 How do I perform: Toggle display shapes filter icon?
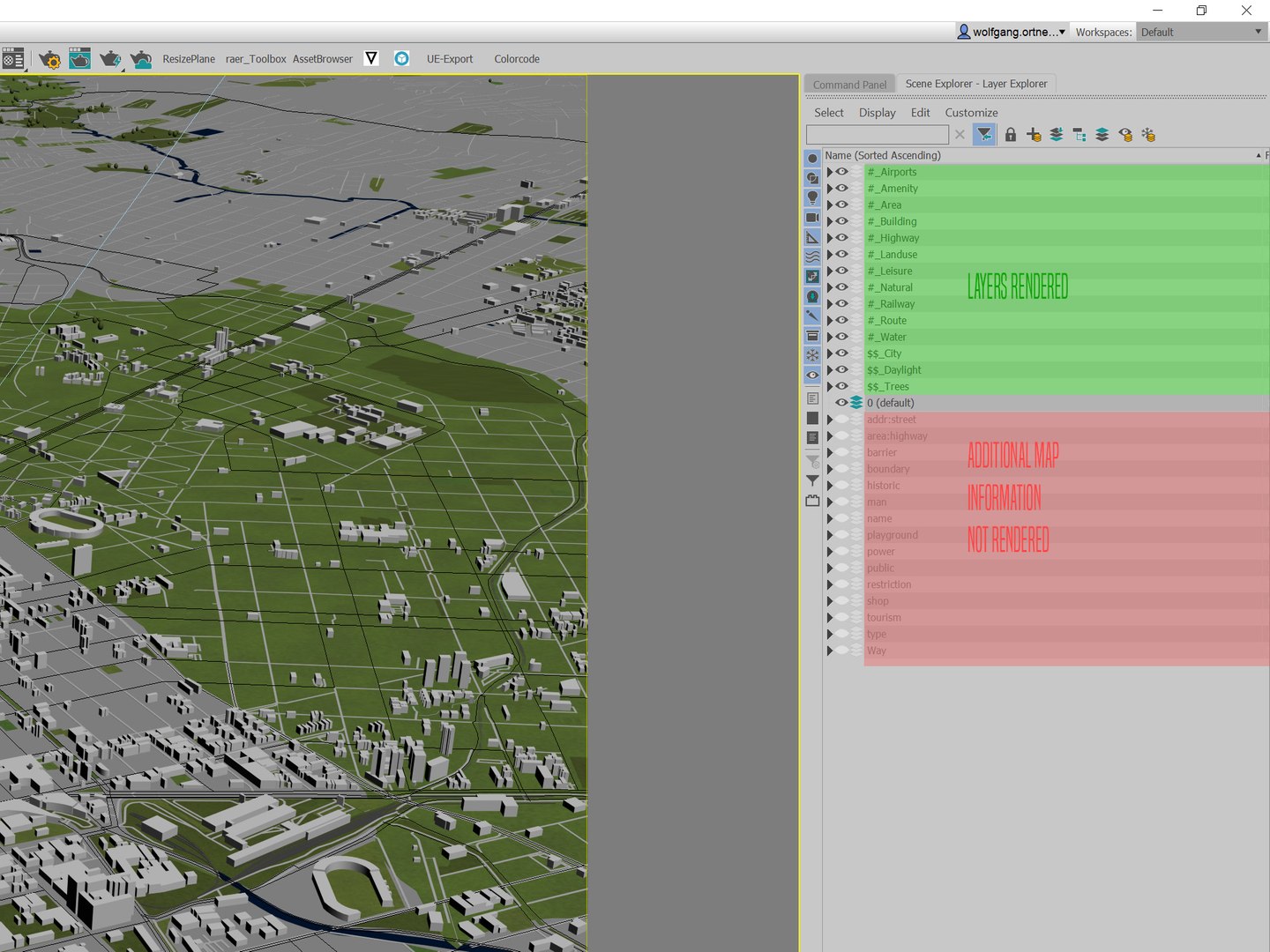[812, 178]
